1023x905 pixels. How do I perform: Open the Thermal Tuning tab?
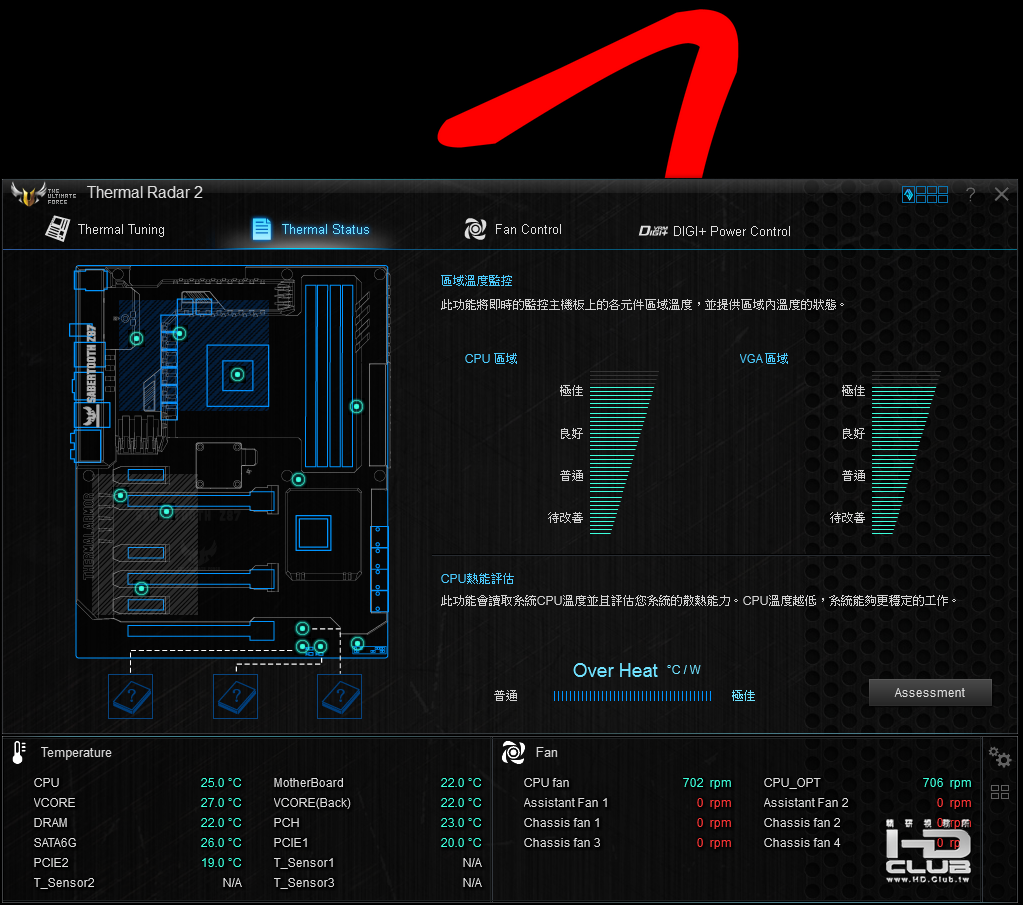click(x=105, y=230)
